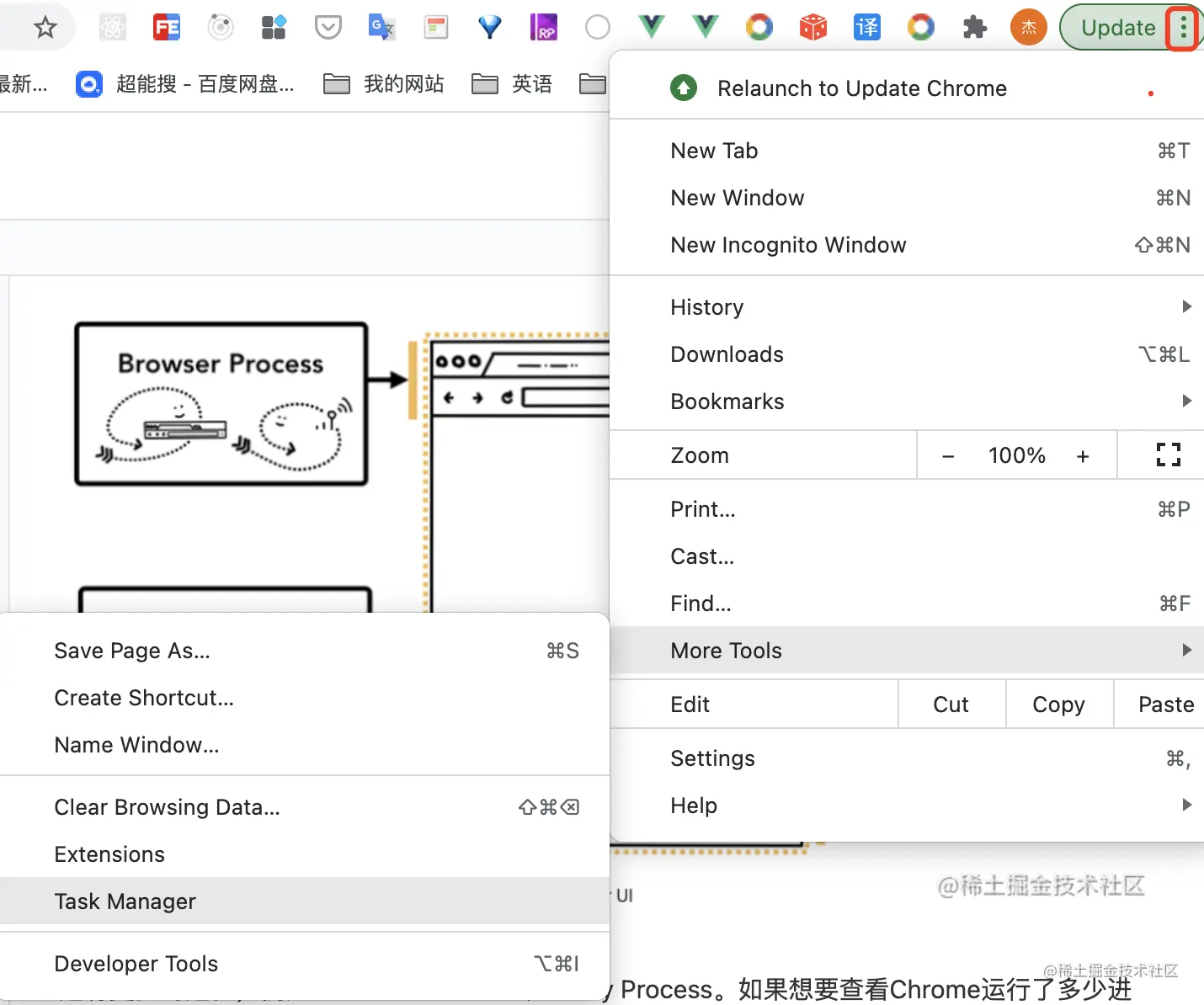
Task: Select Cast... in the Chrome menu
Action: [907, 556]
